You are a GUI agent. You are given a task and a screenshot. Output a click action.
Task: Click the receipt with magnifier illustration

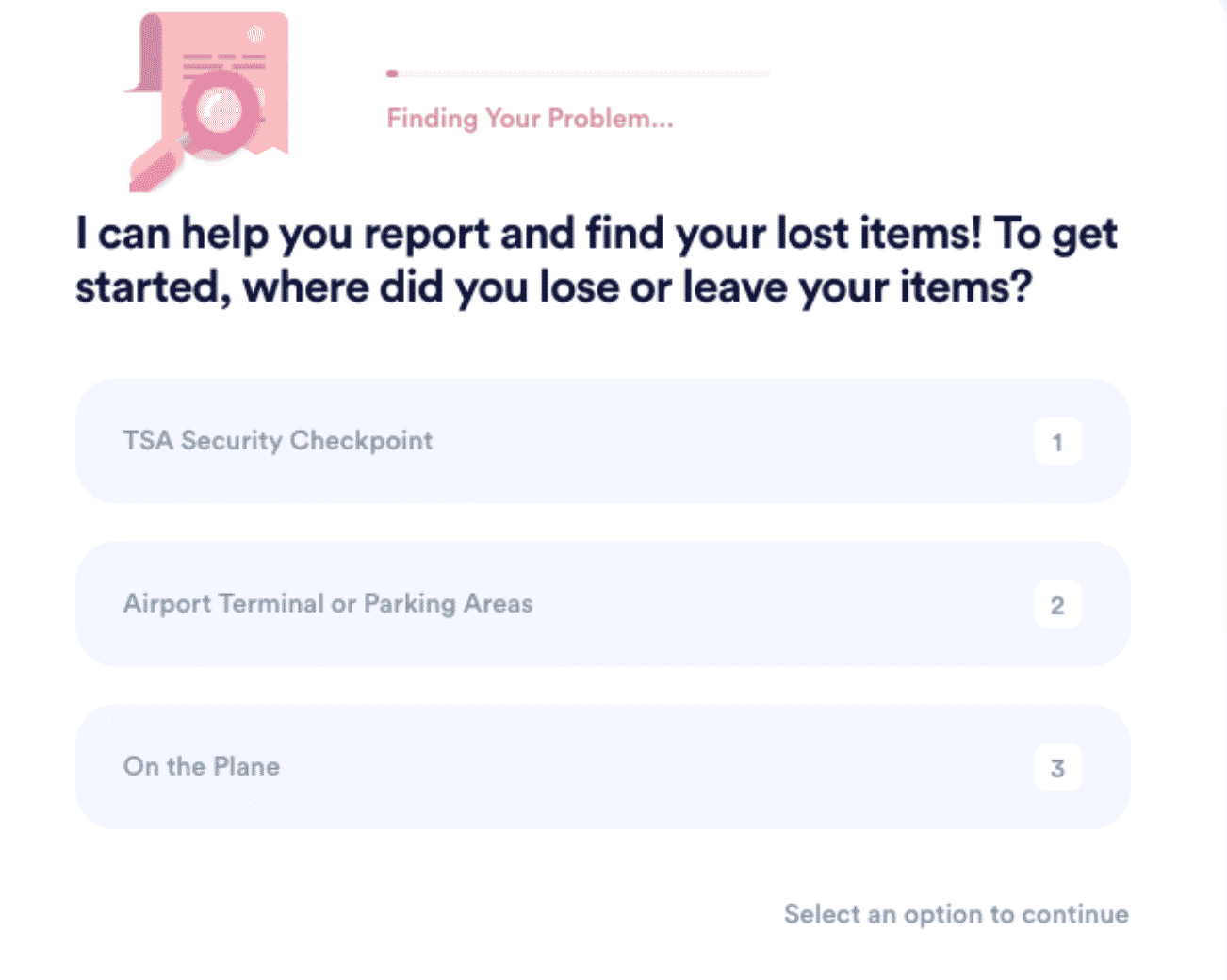click(207, 101)
